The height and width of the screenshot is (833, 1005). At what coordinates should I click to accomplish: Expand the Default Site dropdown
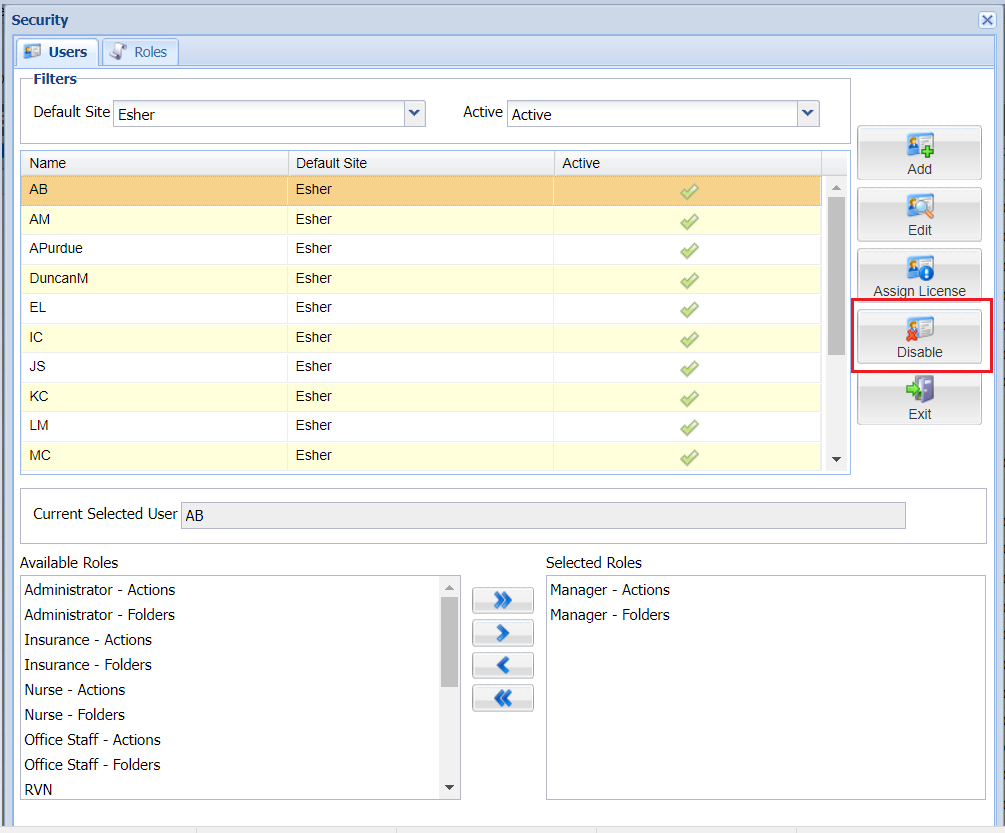click(x=415, y=114)
